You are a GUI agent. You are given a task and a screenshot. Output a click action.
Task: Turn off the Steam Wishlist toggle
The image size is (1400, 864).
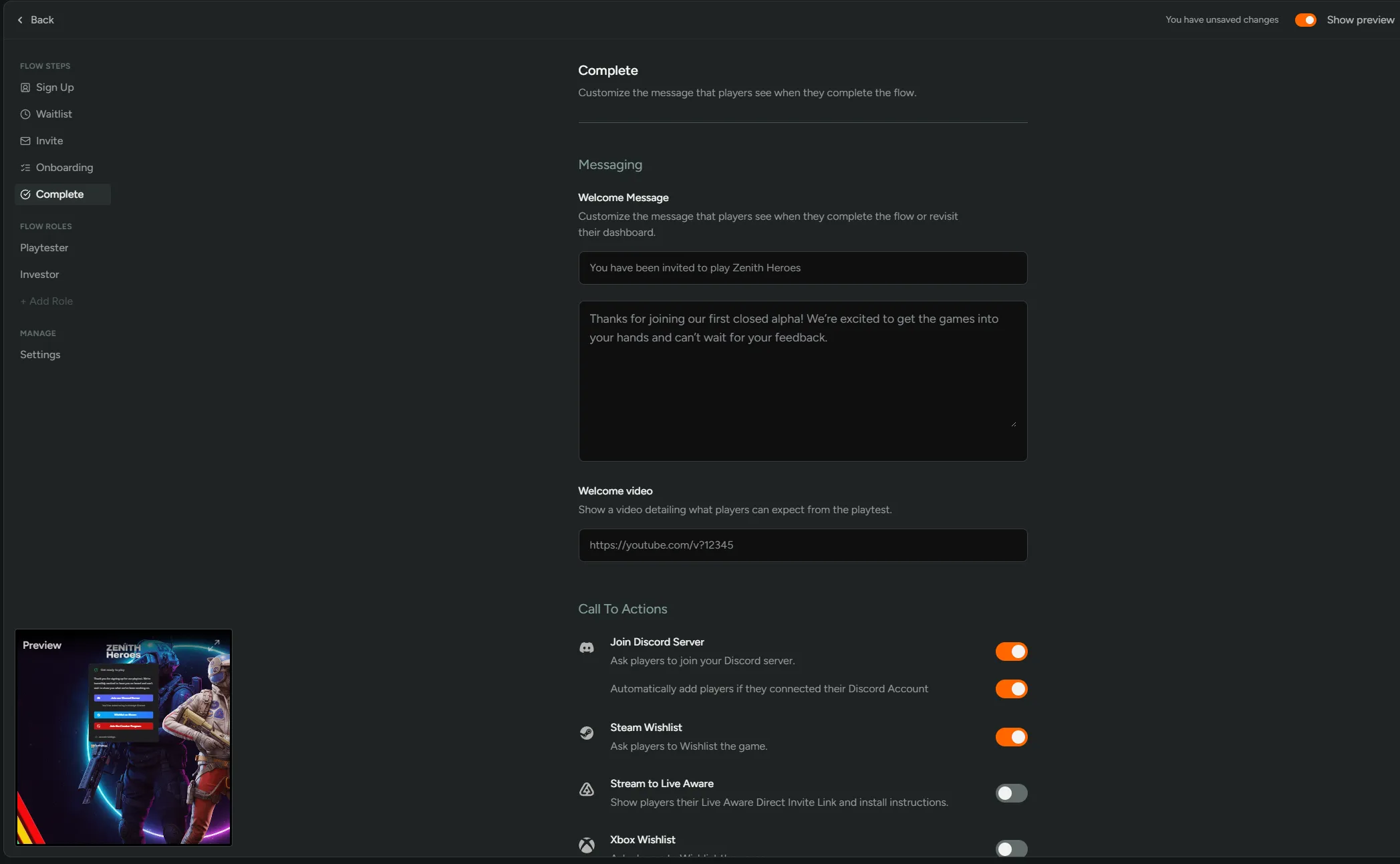[x=1011, y=737]
